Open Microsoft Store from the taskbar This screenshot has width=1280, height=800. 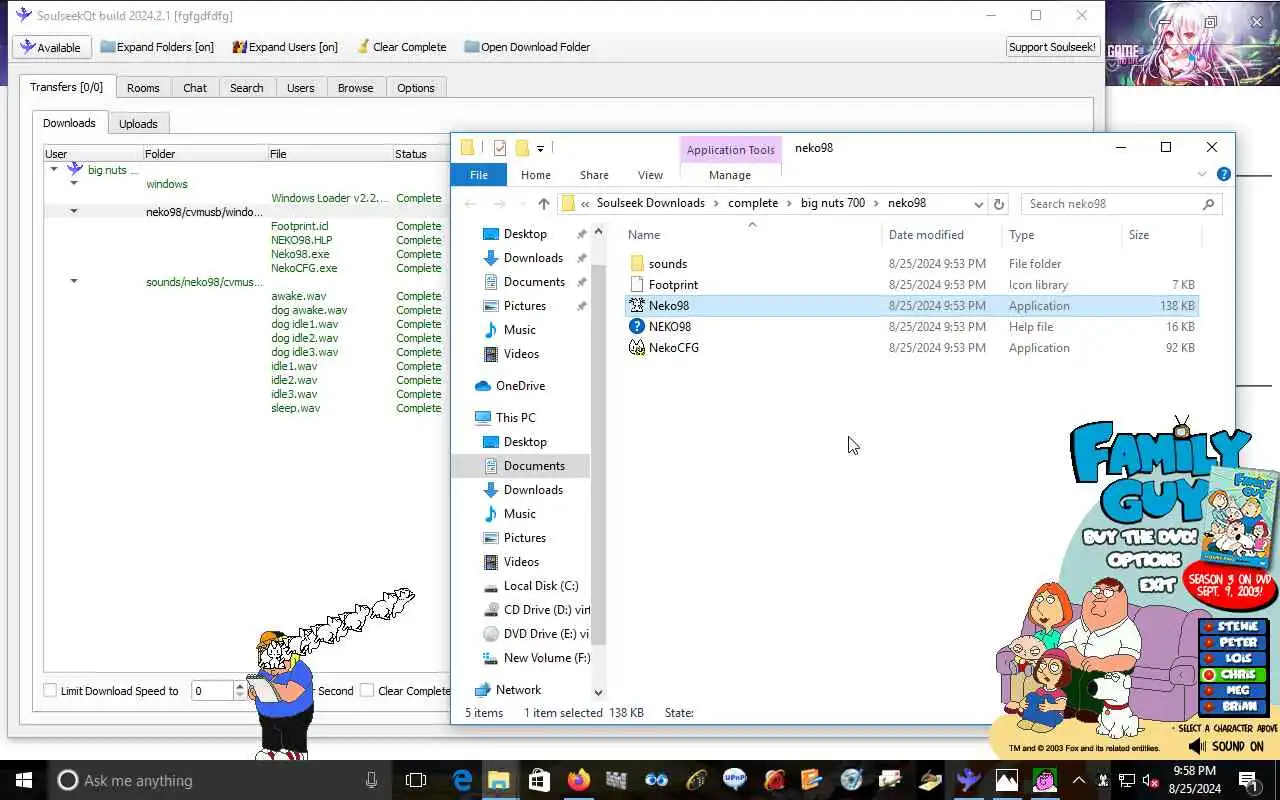[538, 780]
